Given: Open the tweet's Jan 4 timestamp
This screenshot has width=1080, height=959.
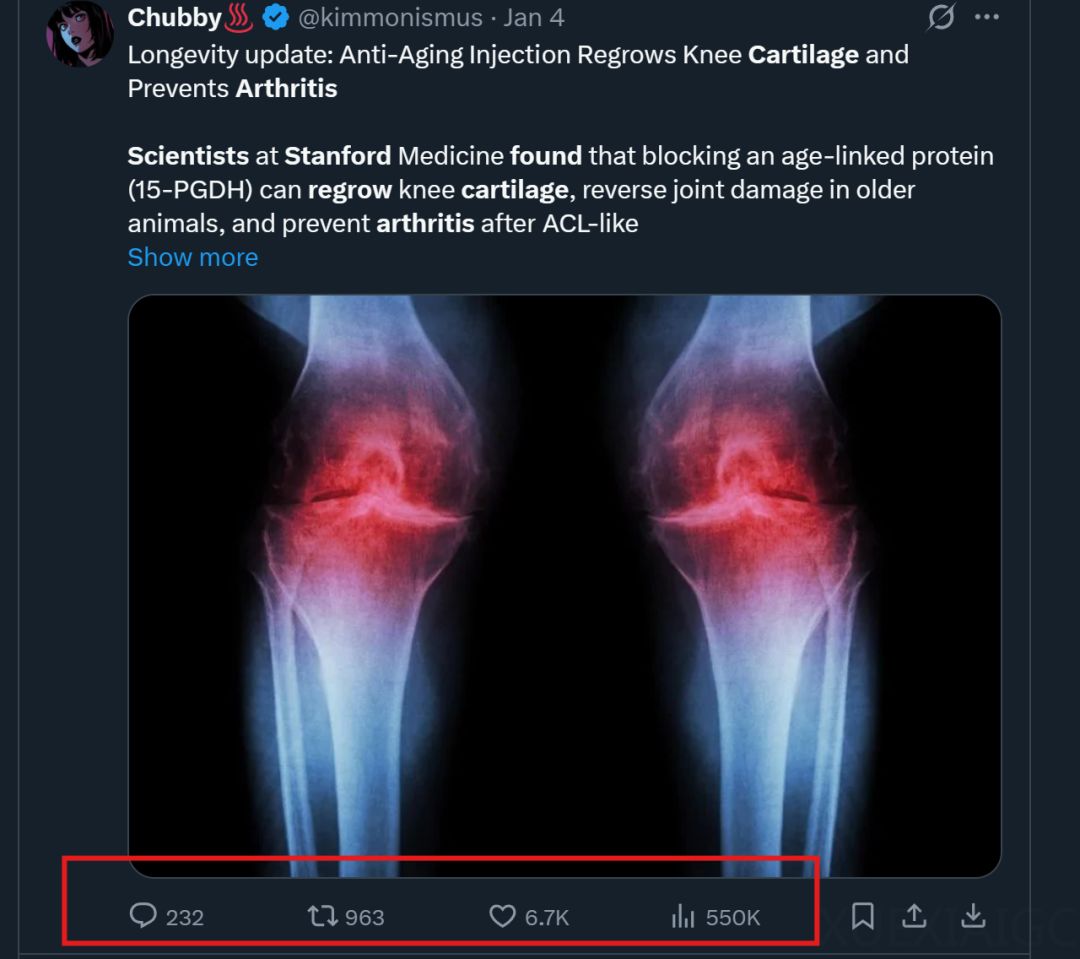Looking at the screenshot, I should click(534, 18).
